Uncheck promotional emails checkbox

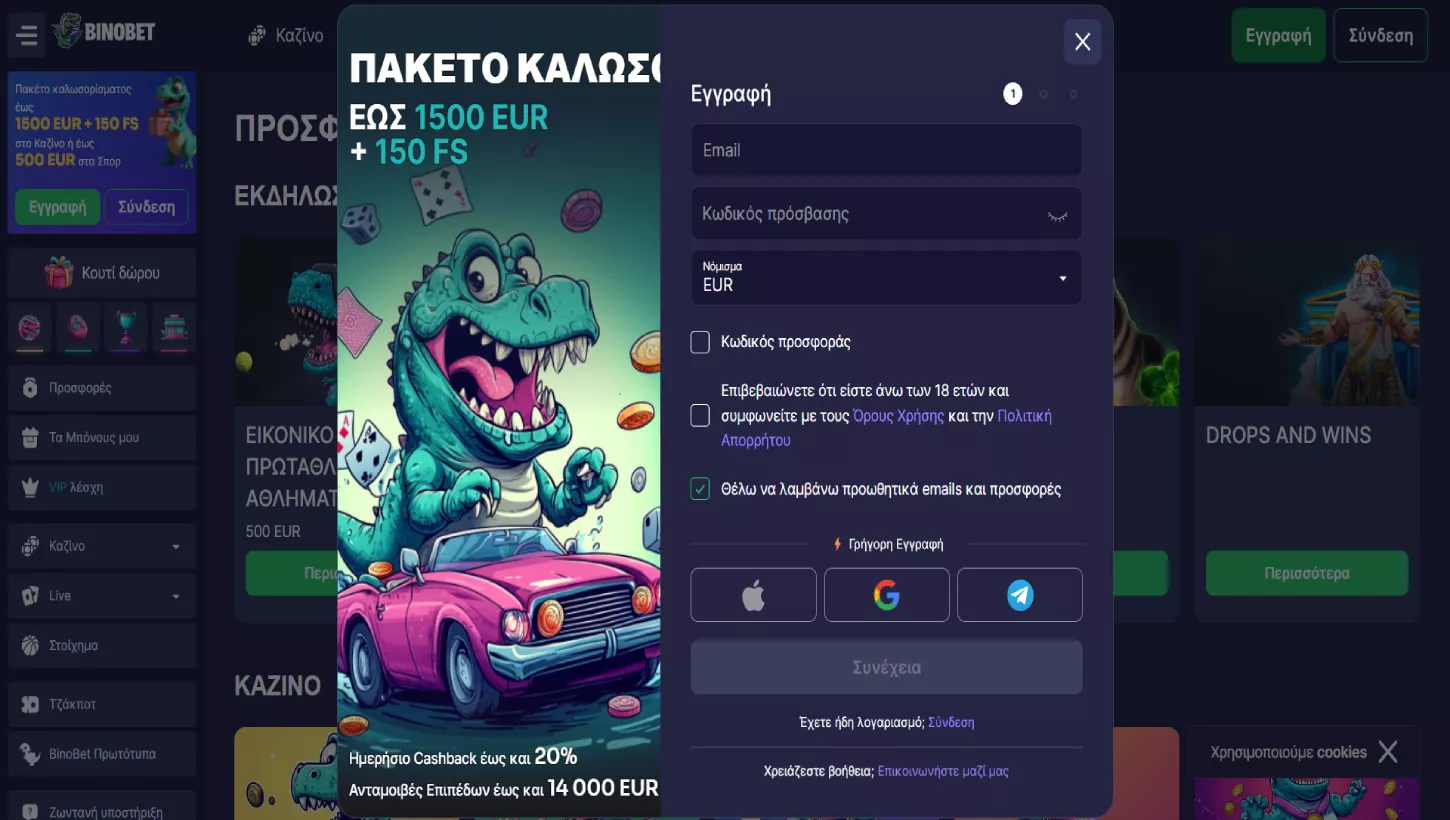tap(700, 489)
